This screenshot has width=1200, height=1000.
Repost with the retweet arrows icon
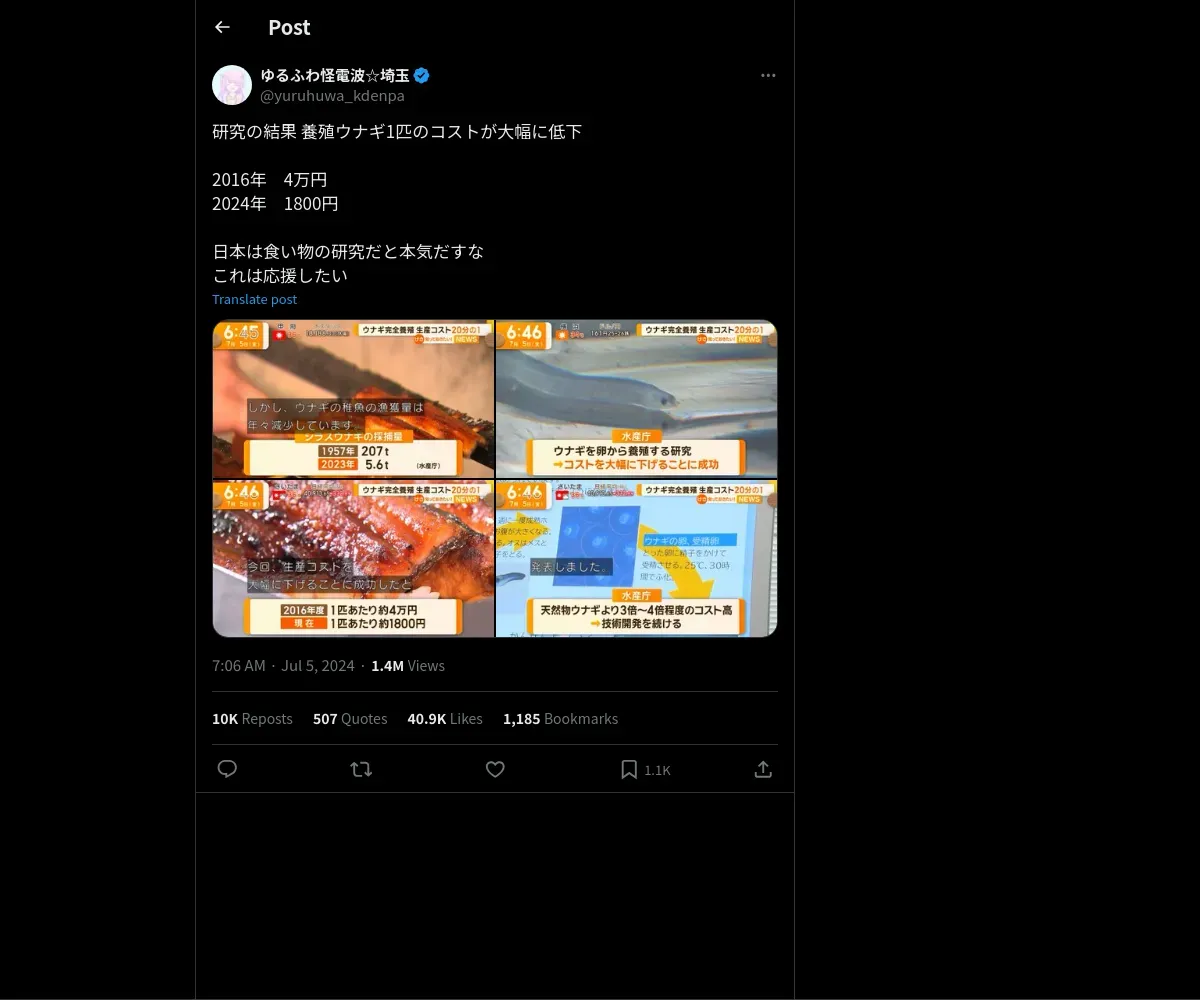click(361, 769)
